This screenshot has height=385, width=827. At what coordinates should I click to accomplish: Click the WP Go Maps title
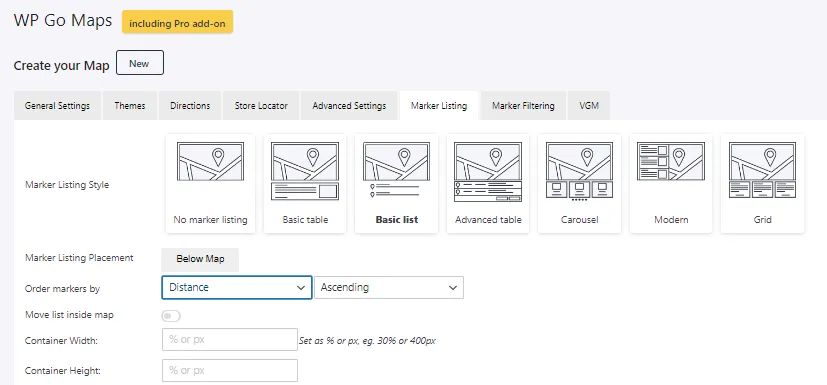click(63, 20)
